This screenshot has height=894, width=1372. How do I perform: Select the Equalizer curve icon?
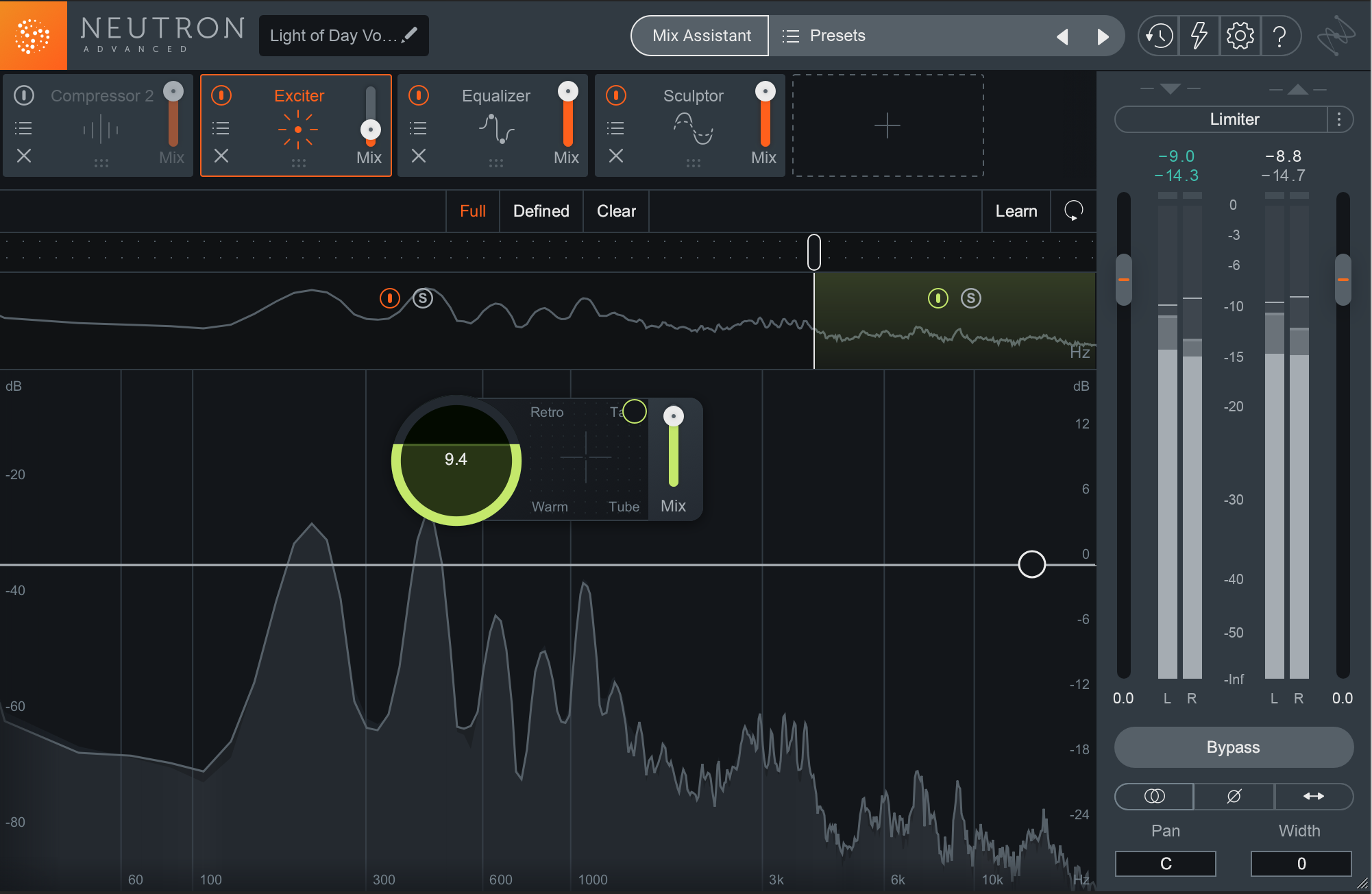click(x=496, y=129)
